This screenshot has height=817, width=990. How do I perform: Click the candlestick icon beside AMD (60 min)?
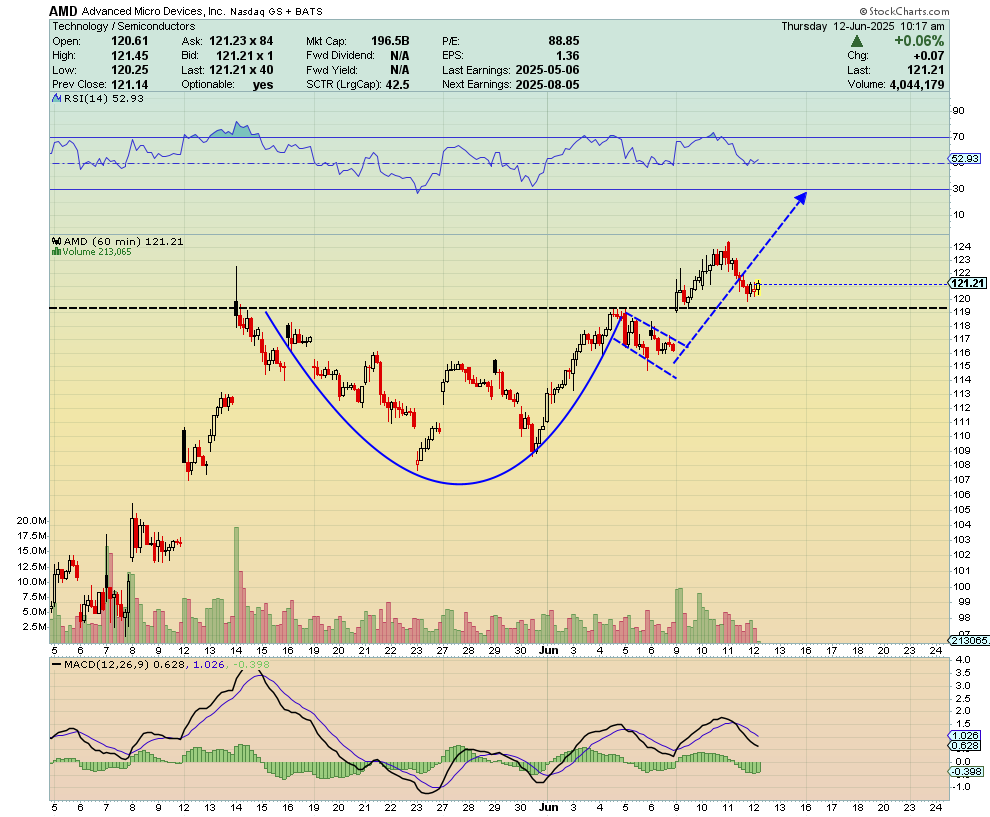pos(56,241)
